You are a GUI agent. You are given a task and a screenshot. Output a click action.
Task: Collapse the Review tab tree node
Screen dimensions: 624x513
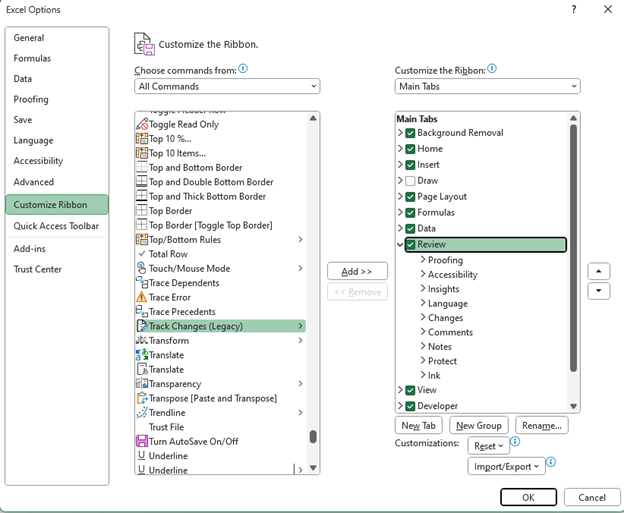pyautogui.click(x=400, y=244)
